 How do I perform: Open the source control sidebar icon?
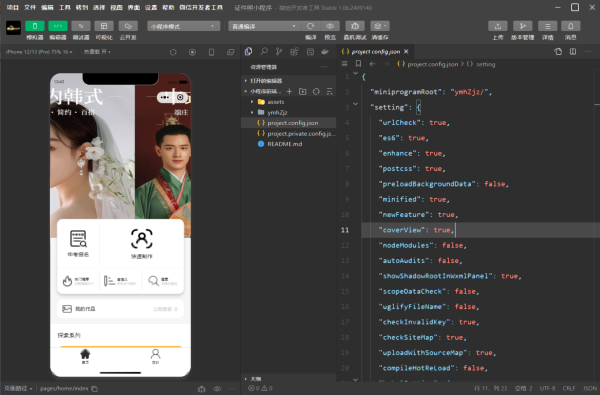tap(279, 52)
